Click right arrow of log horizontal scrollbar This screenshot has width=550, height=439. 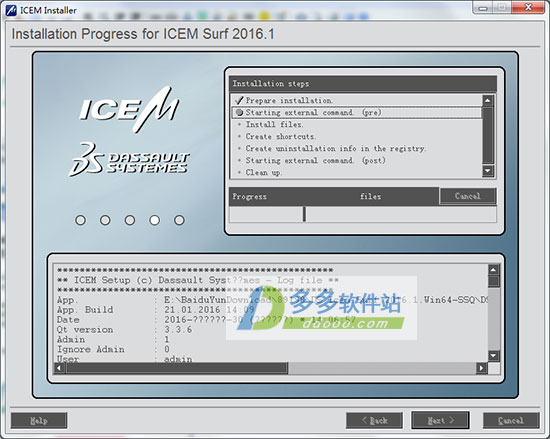coord(481,368)
